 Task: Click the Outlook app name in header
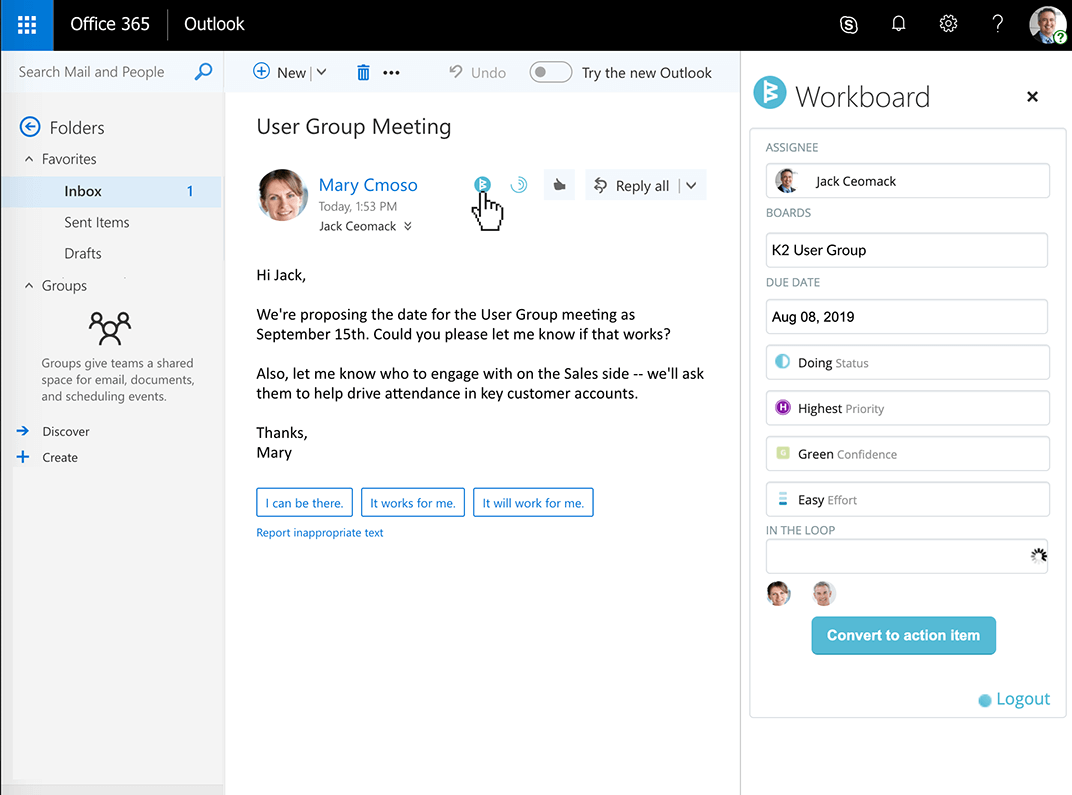214,24
